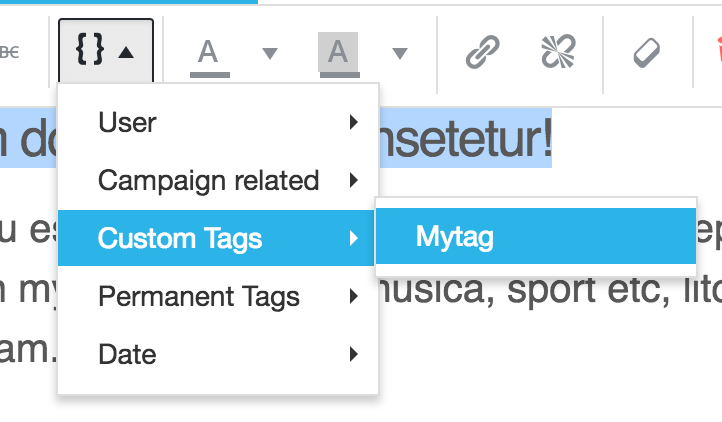Click the submenu arrow beside User
The image size is (722, 422).
pyautogui.click(x=353, y=123)
